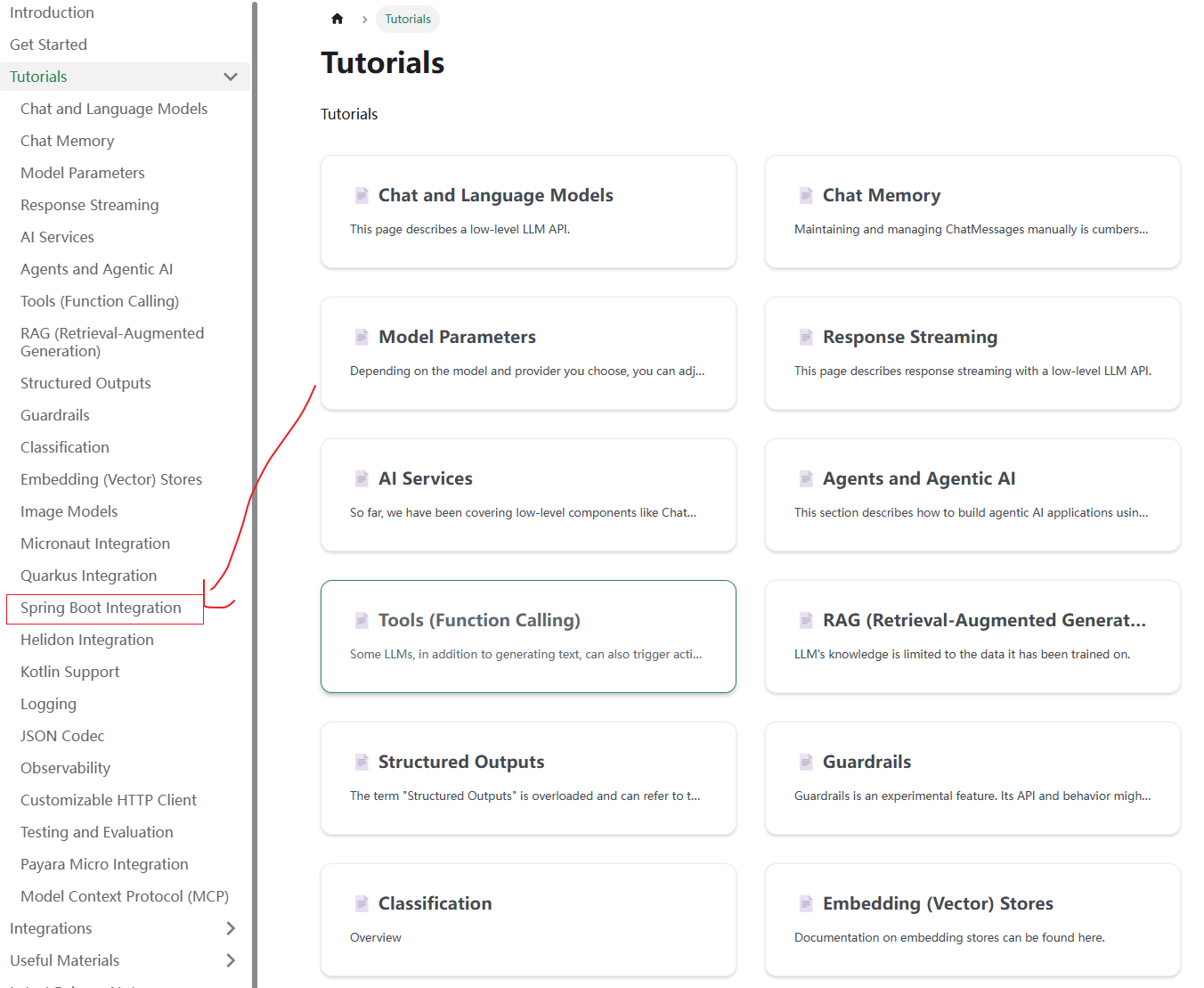
Task: Open Guardrails sidebar link
Action: tap(54, 415)
